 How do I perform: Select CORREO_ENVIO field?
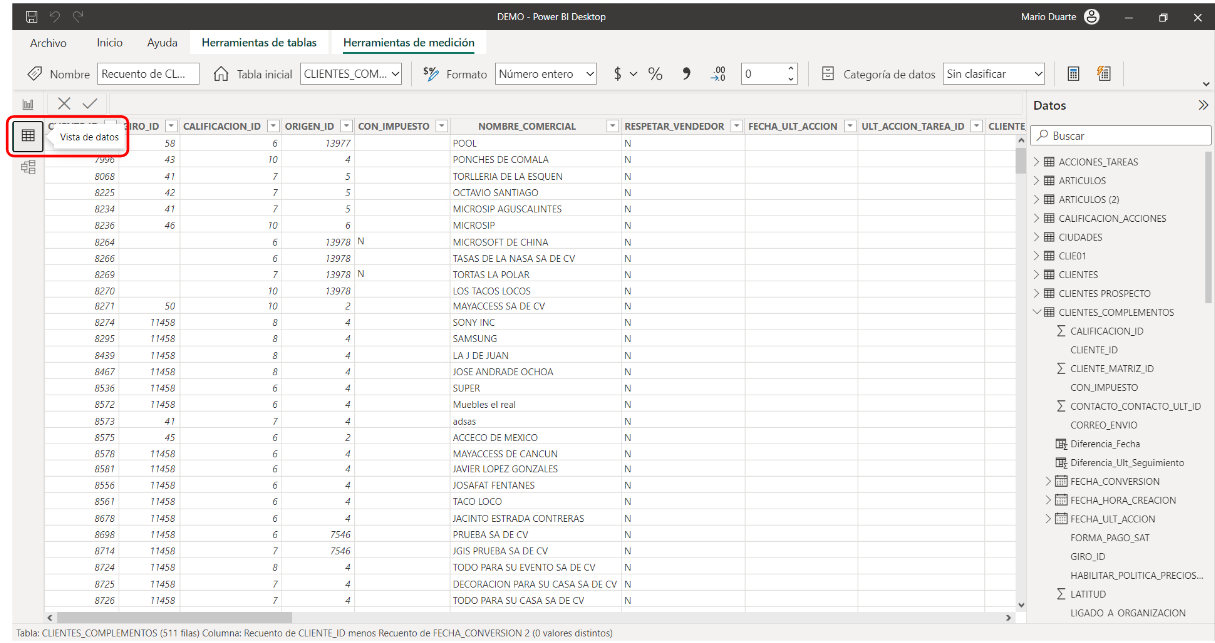1102,425
